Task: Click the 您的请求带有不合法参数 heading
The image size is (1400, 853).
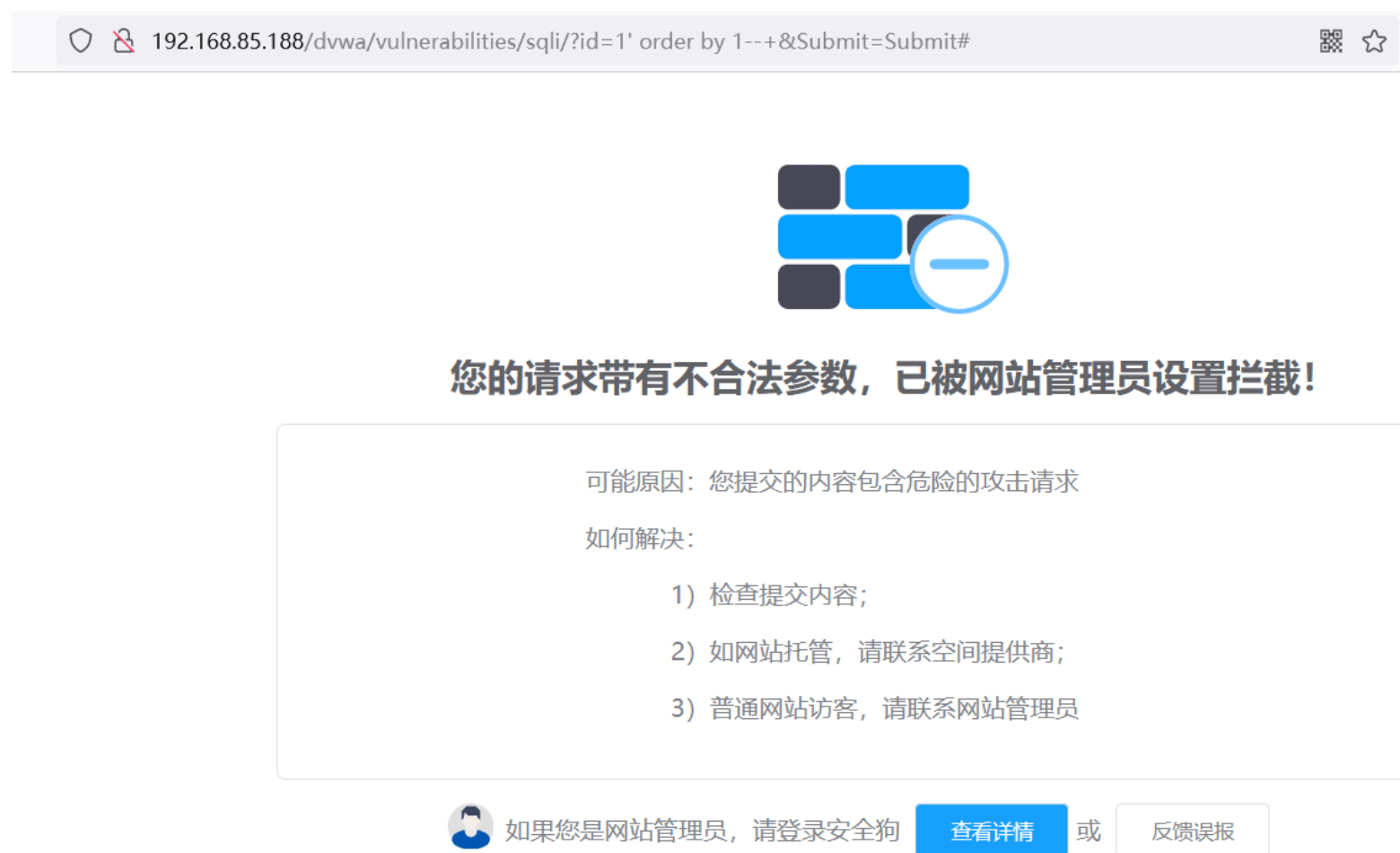Action: pyautogui.click(x=882, y=378)
